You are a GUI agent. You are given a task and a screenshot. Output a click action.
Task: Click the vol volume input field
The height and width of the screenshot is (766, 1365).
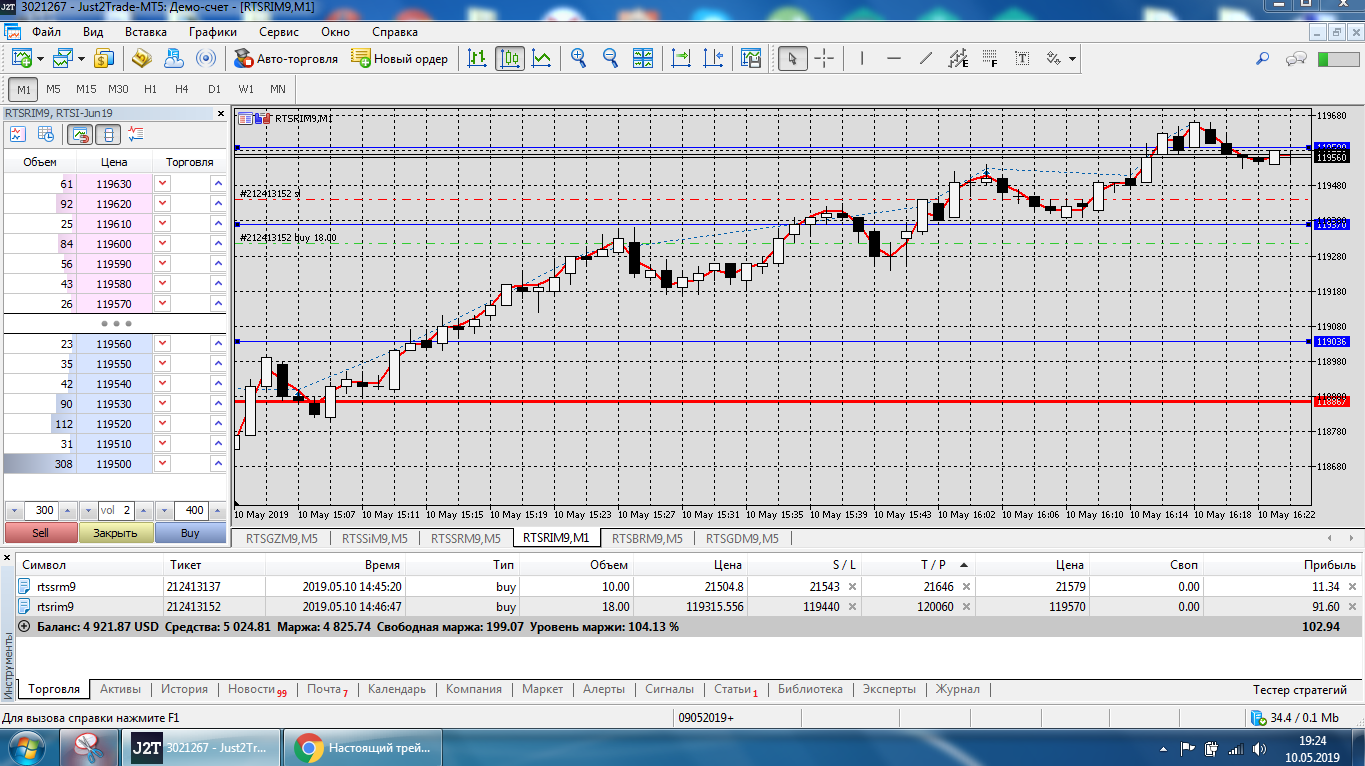coord(116,510)
